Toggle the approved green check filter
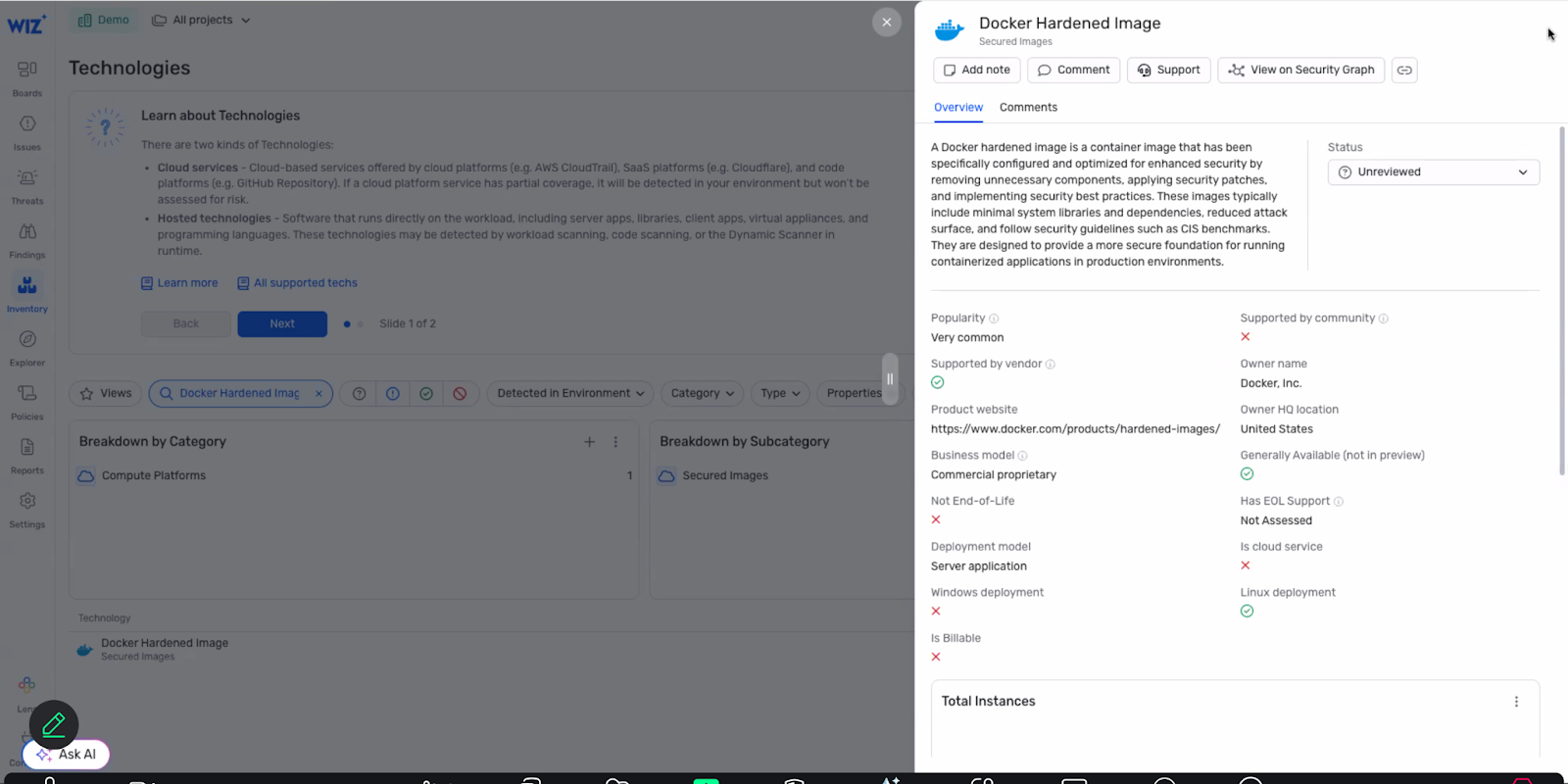The width and height of the screenshot is (1568, 784). [x=426, y=394]
